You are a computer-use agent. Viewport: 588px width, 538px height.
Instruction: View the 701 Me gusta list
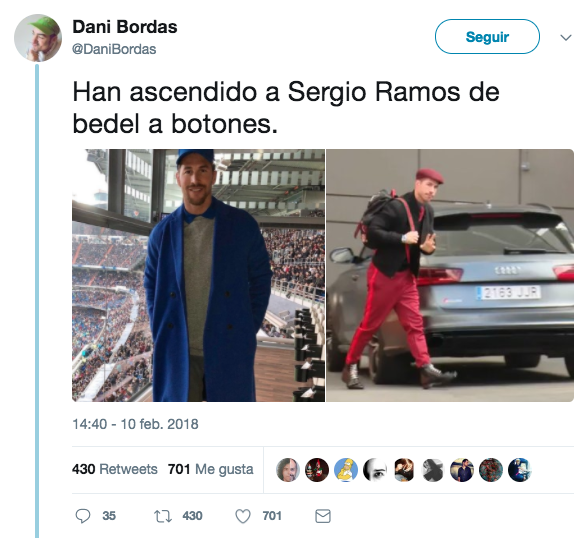coord(211,469)
